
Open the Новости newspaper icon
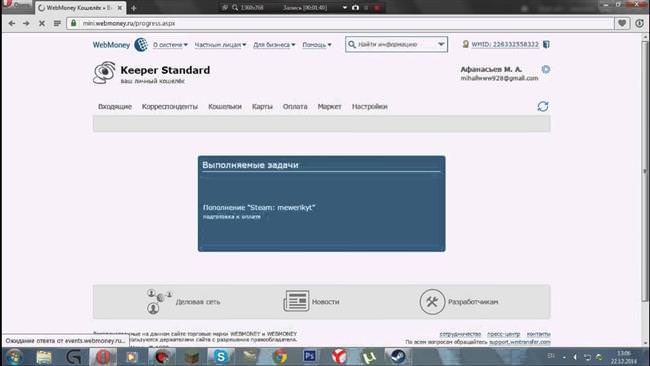(x=296, y=301)
